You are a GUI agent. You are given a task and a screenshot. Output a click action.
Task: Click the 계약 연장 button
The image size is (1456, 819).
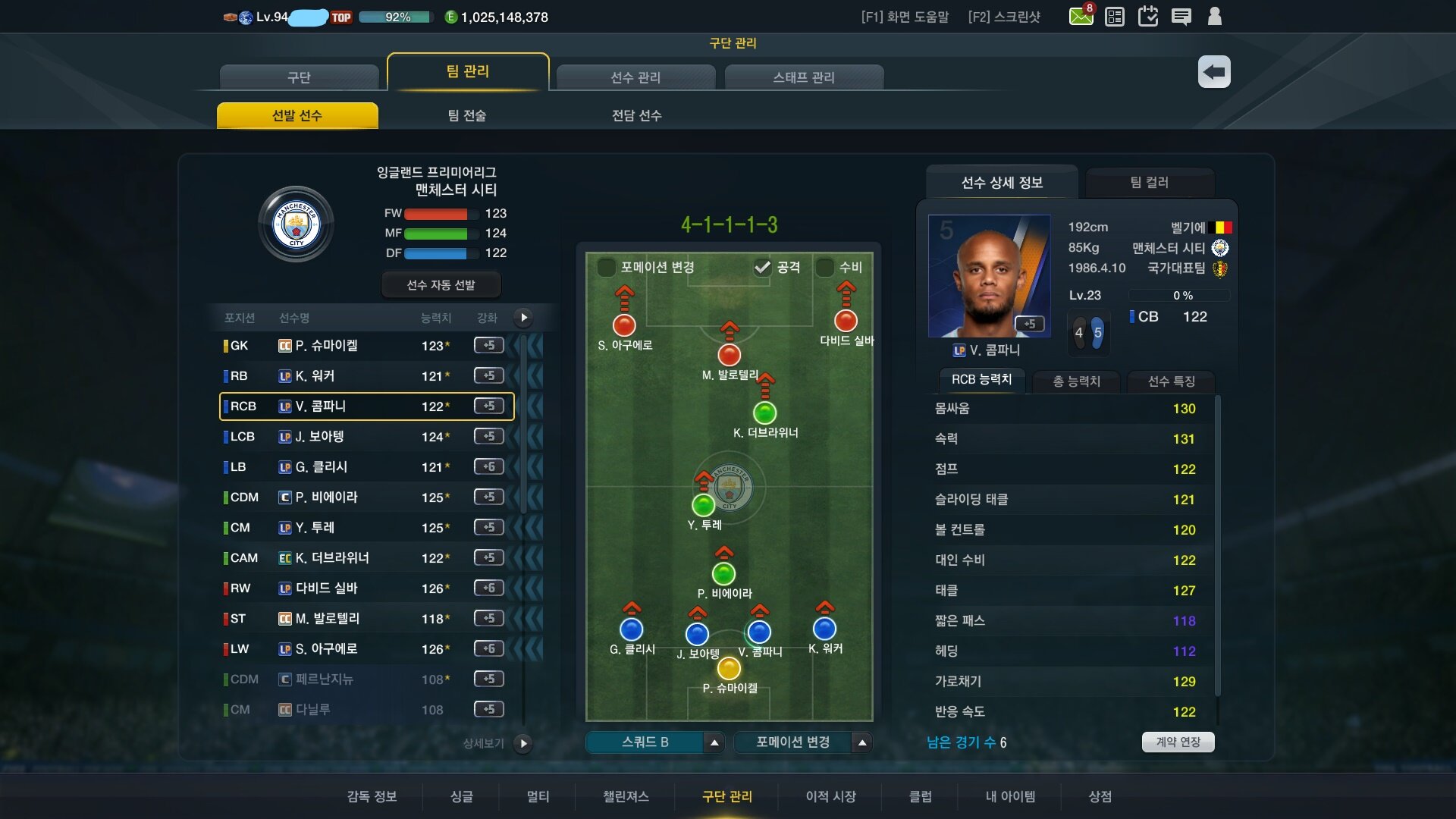tap(1178, 742)
